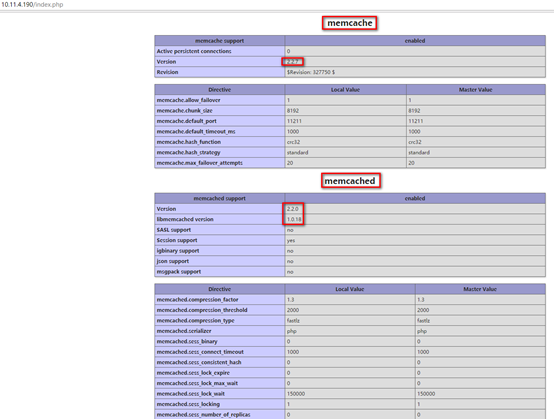The height and width of the screenshot is (419, 554).
Task: Select Local Value 150000 of memcached.sess_lock_wait
Action: [x=296, y=394]
